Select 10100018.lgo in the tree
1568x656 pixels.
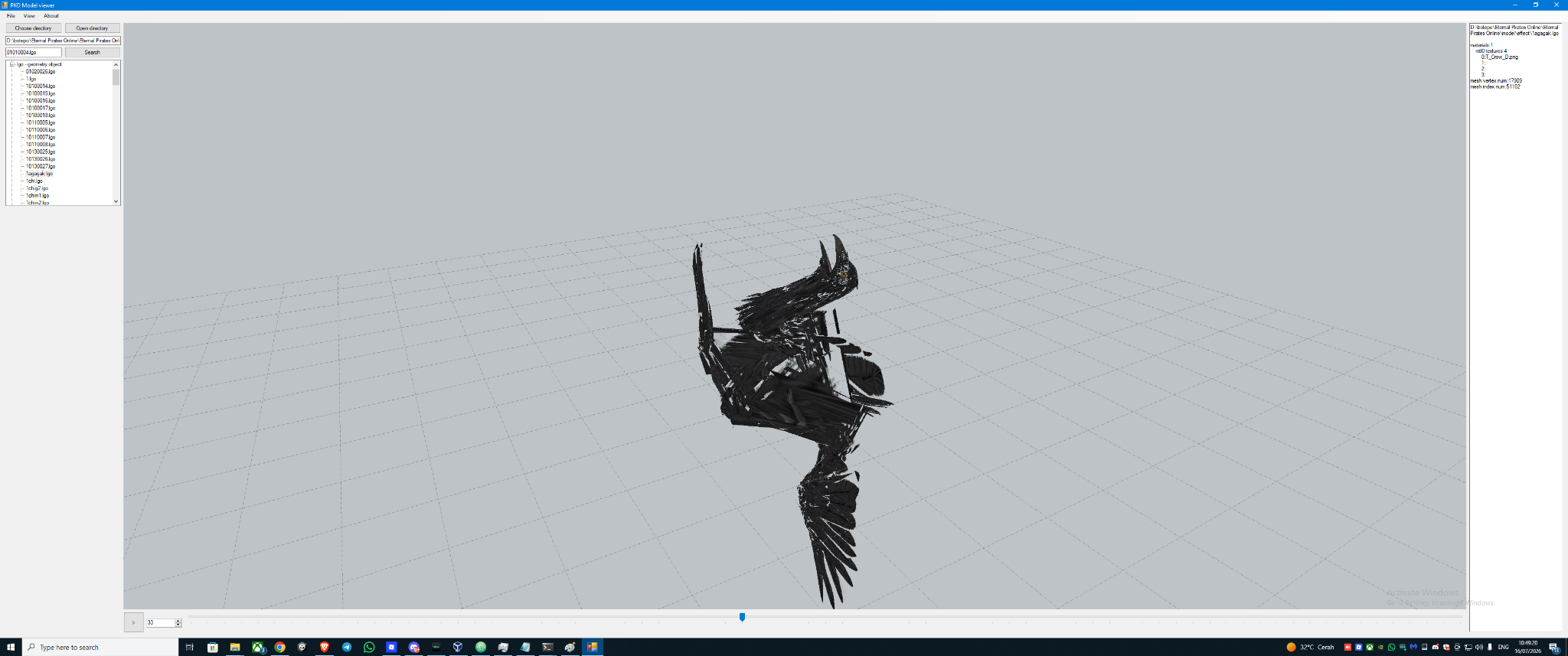tap(41, 116)
